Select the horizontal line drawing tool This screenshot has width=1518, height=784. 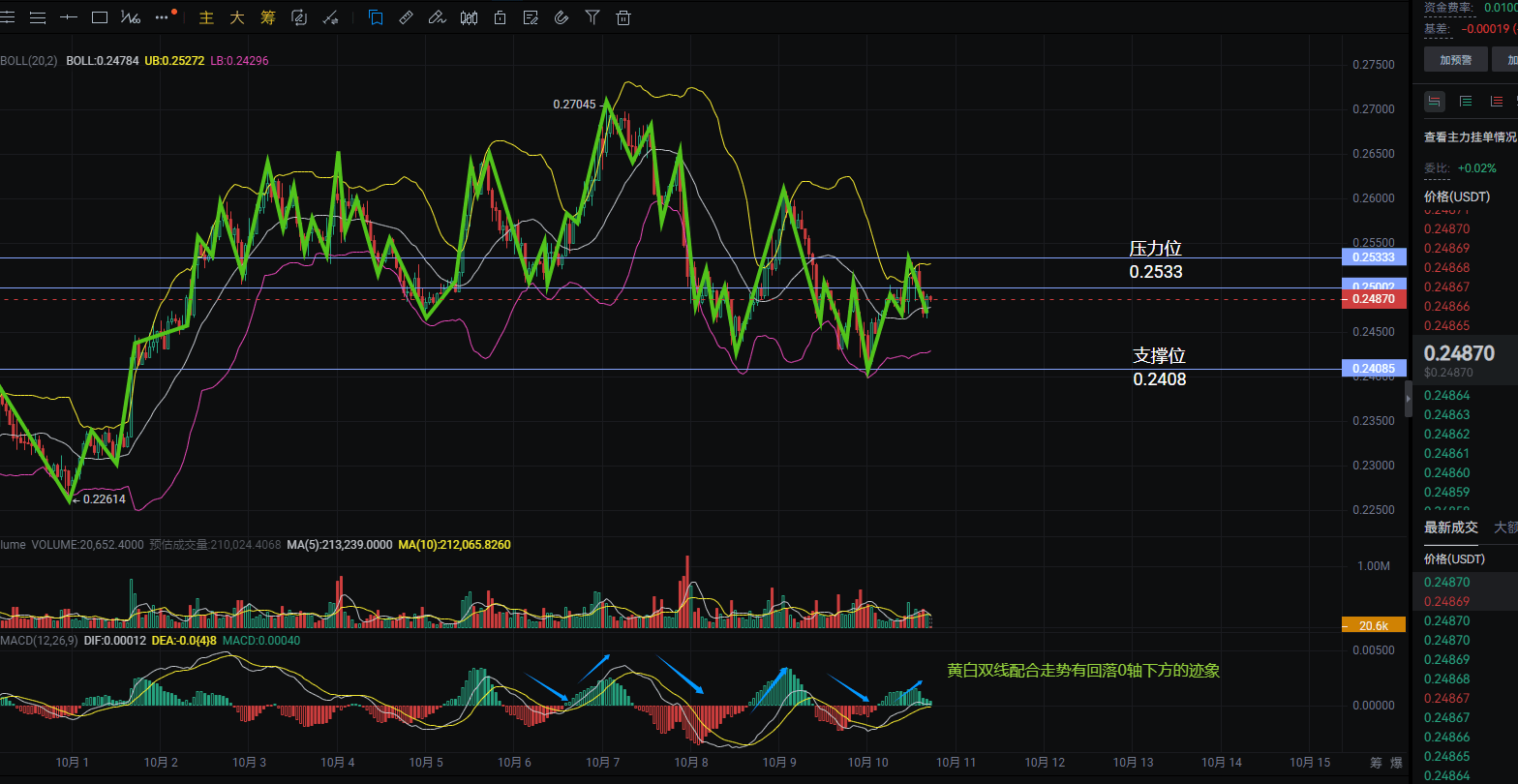(x=68, y=17)
